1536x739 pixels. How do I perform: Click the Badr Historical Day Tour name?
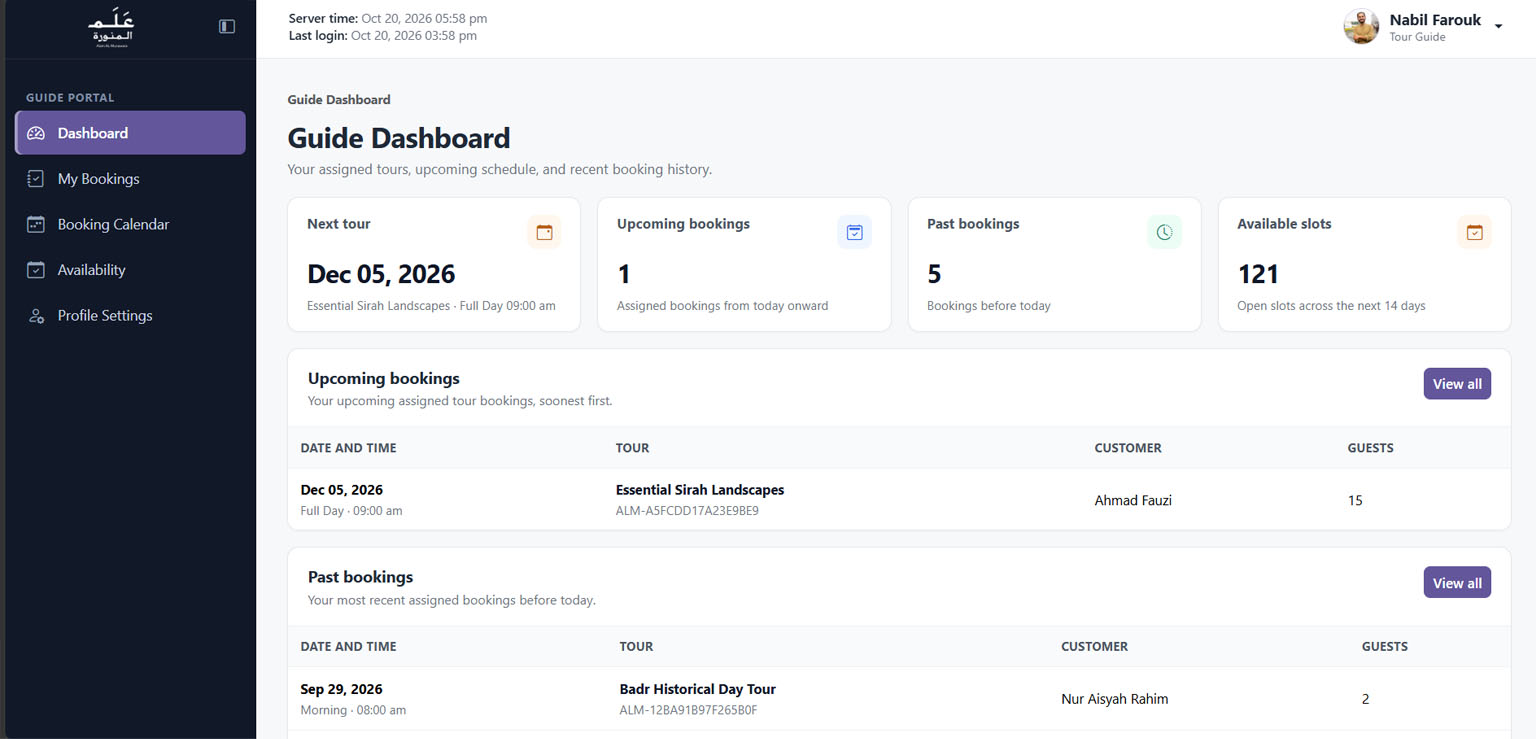coord(698,689)
